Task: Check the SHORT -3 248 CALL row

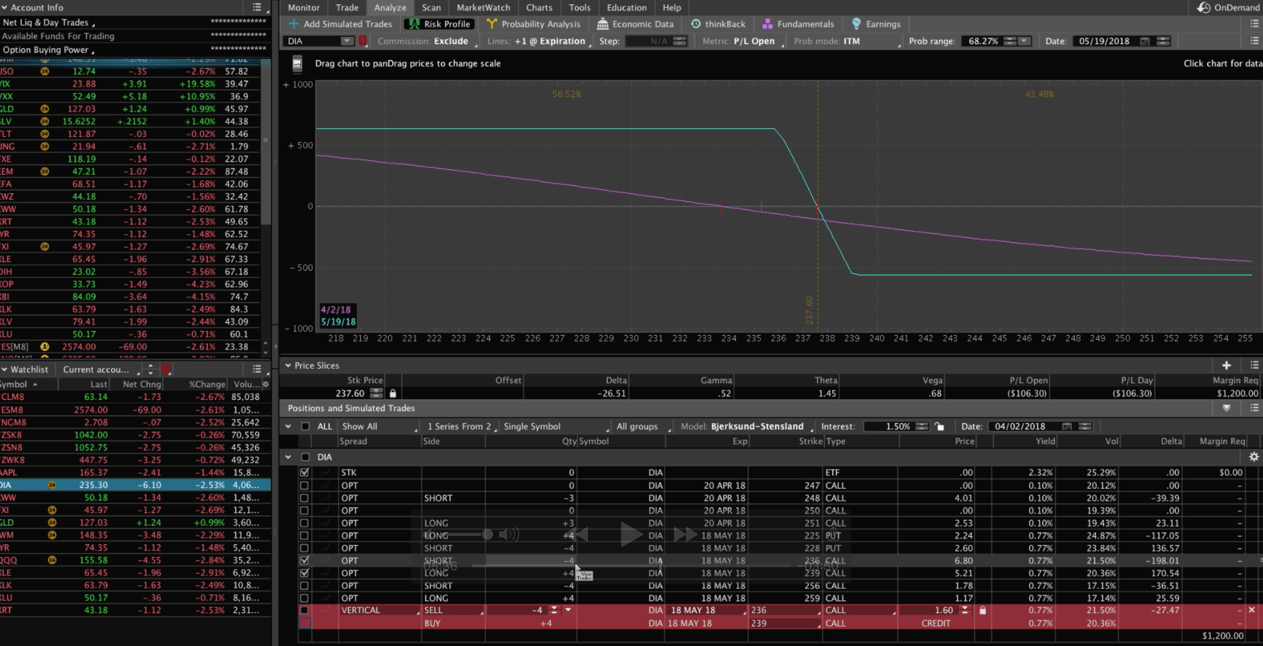Action: click(x=305, y=498)
